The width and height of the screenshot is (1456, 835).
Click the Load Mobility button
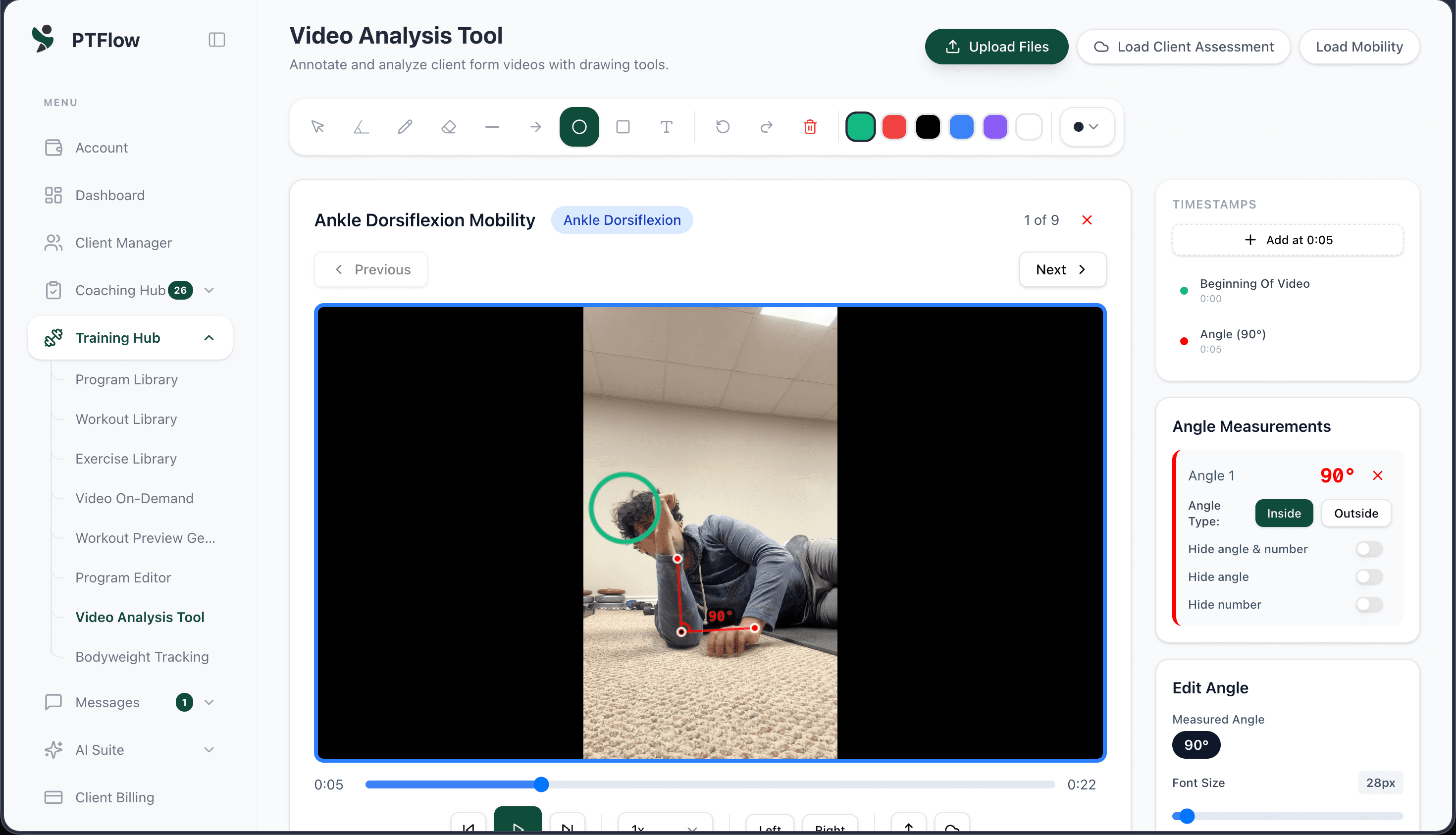(1359, 47)
